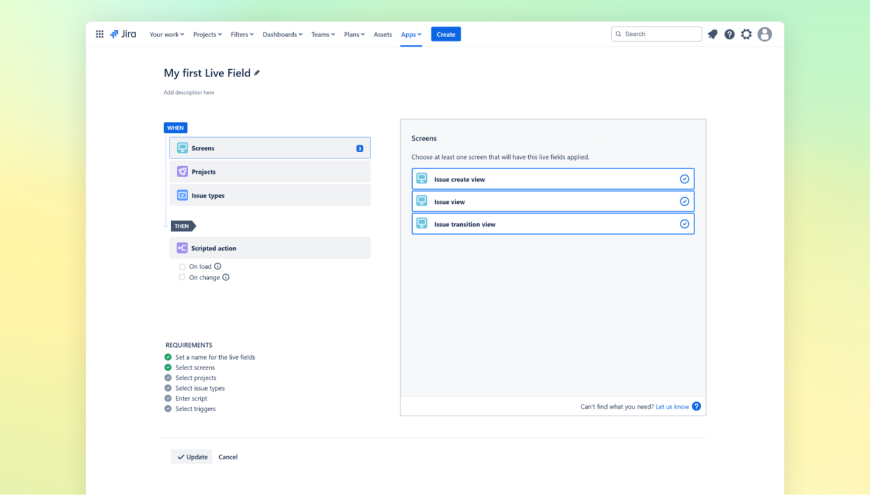870x495 pixels.
Task: Expand the Dashboards dropdown menu
Action: [282, 34]
